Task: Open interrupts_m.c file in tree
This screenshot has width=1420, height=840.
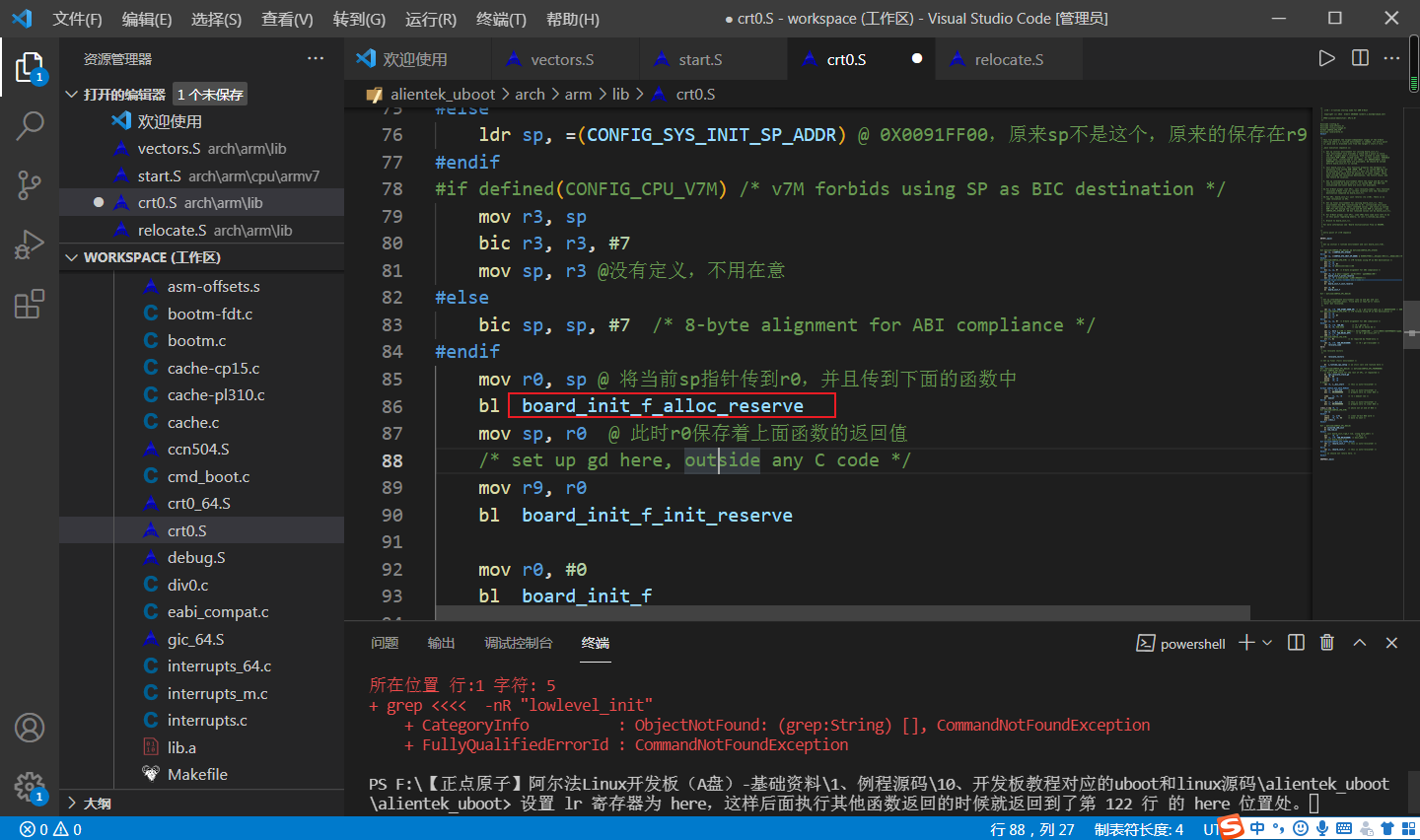Action: point(202,693)
